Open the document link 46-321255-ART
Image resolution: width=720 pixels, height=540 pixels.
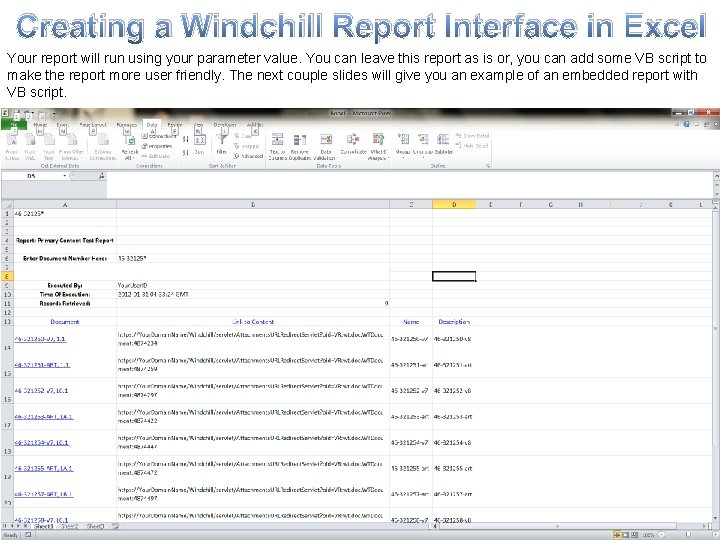coord(44,468)
